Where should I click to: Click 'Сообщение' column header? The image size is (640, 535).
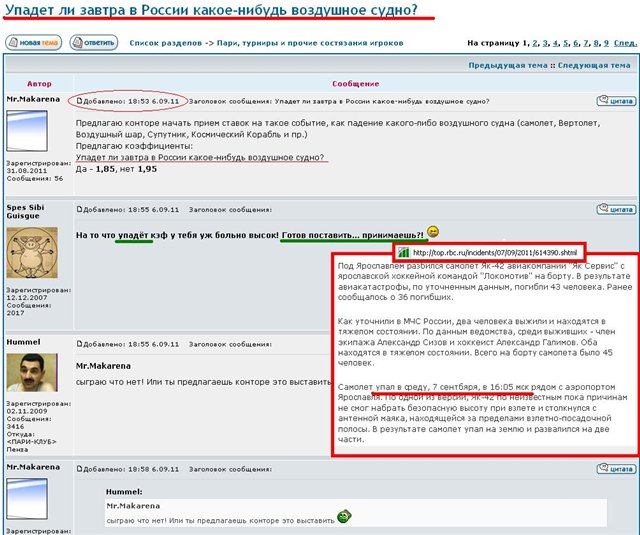pos(356,84)
